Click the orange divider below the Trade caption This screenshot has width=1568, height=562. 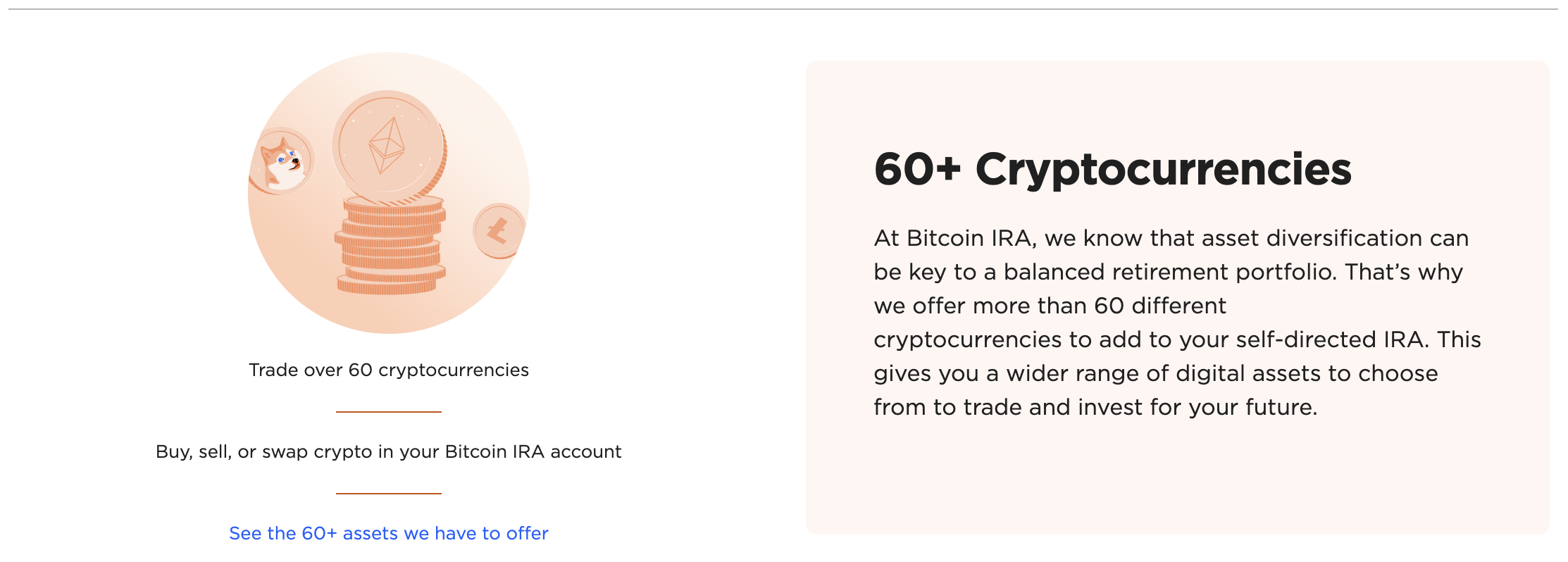388,412
